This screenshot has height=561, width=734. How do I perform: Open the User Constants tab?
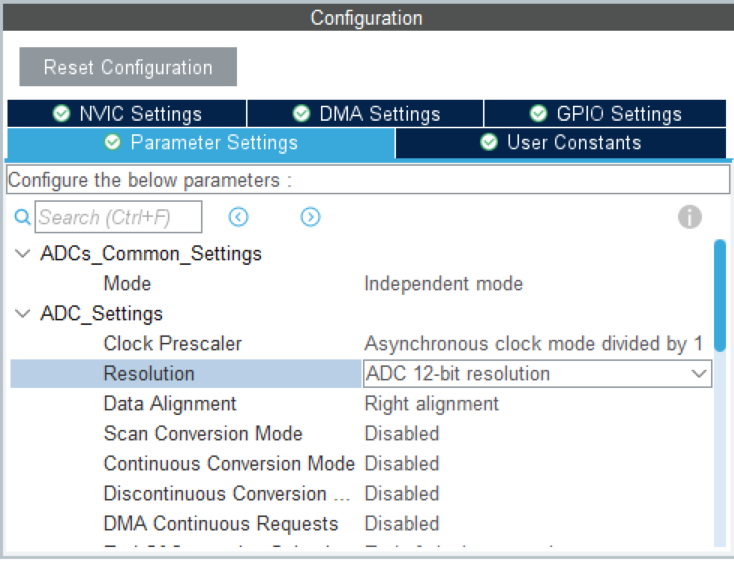561,143
